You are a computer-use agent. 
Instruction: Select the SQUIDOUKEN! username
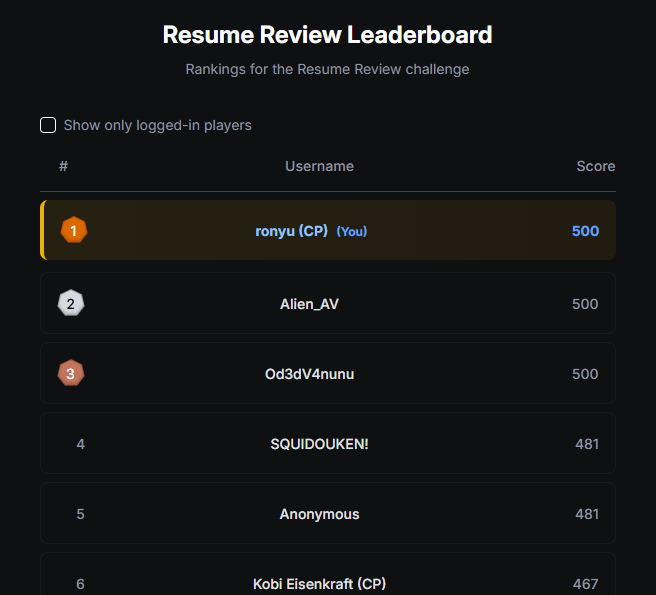[319, 444]
